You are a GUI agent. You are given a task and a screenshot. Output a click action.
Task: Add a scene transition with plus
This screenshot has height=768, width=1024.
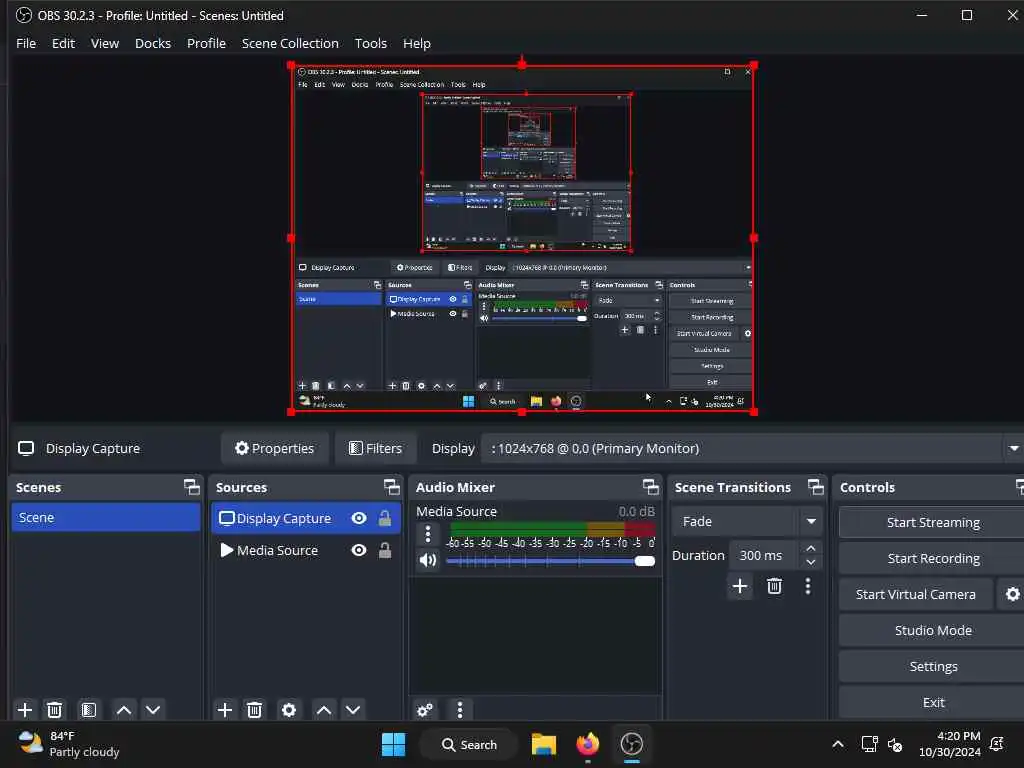click(x=740, y=586)
